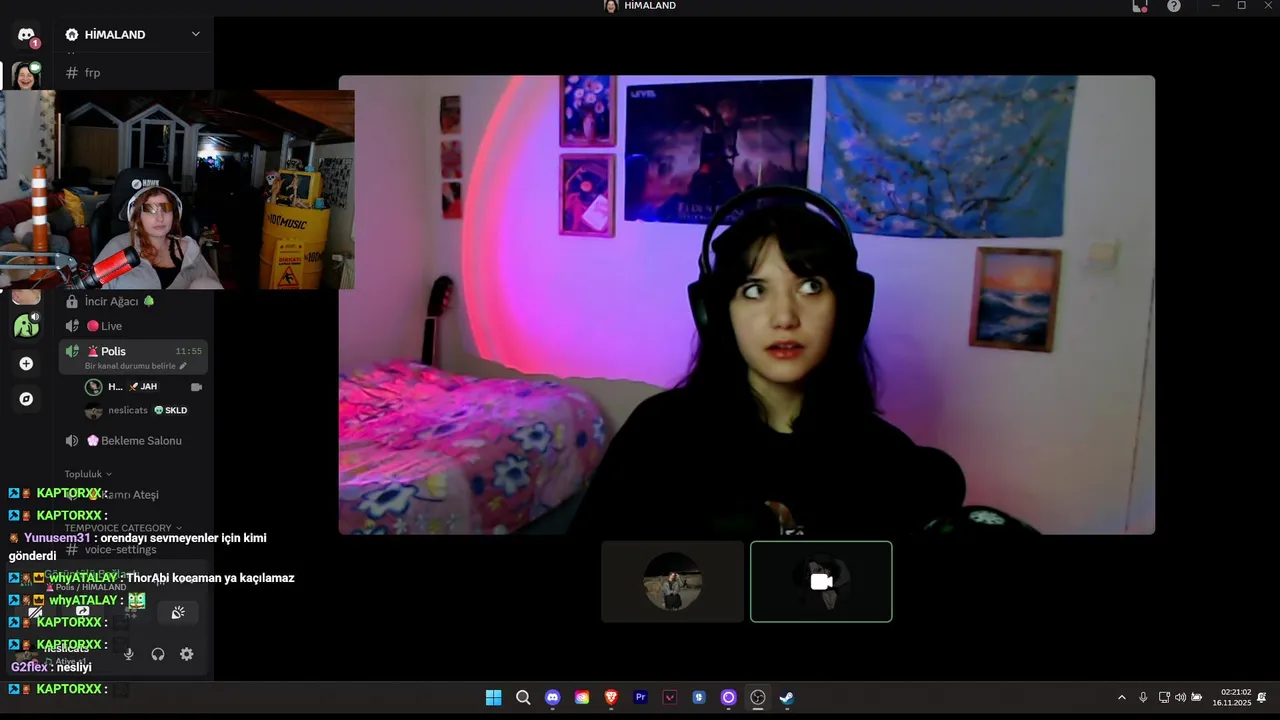Open the Brave browser taskbar icon
Screen dimensions: 1280x720
611,698
